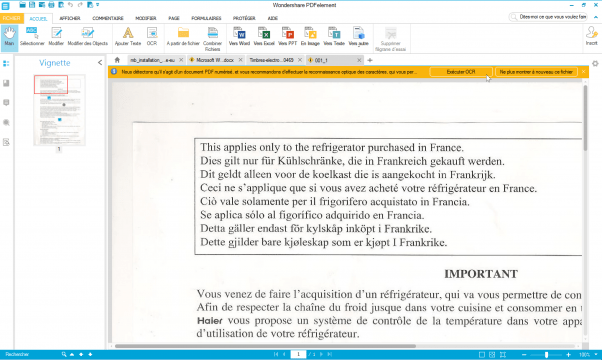Switch to the PROTÉGER ribbon tab

(x=244, y=18)
